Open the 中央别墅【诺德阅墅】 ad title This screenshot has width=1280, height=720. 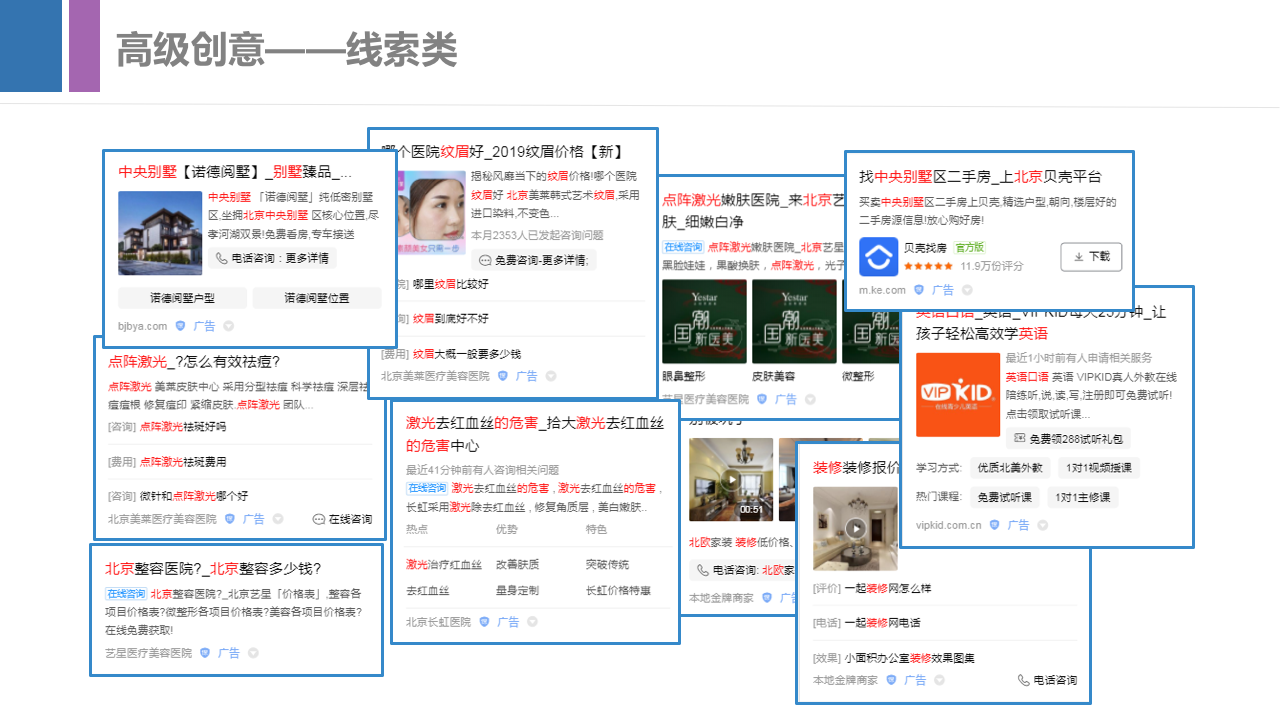point(235,171)
